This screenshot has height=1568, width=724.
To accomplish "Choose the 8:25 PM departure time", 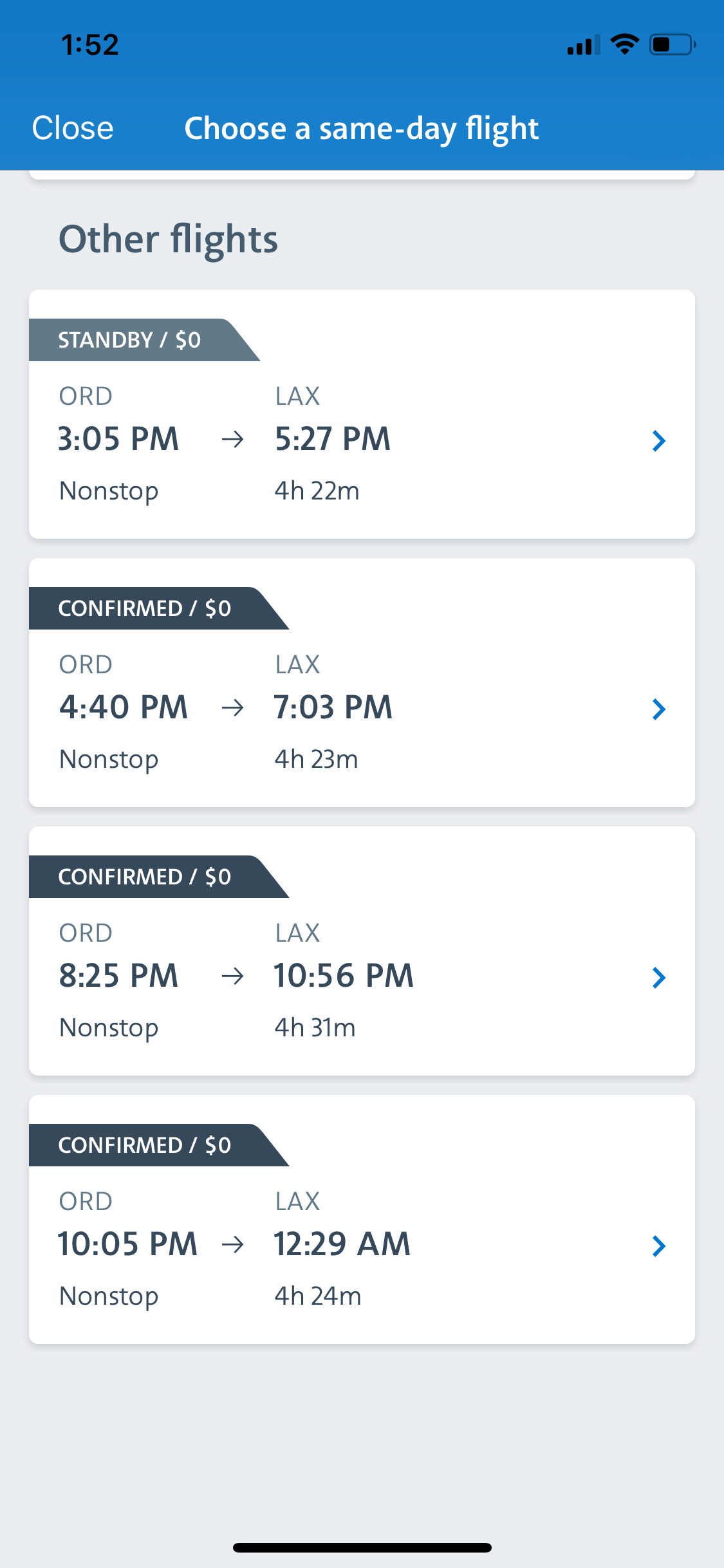I will pos(118,976).
